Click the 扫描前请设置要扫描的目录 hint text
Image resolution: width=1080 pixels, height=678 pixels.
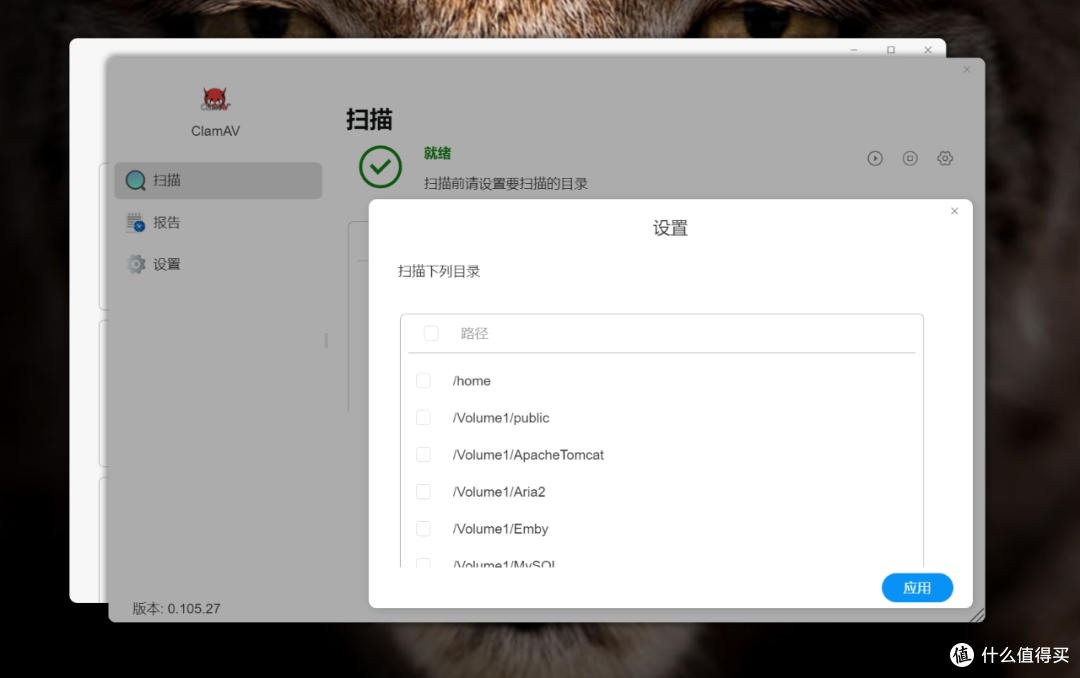click(x=506, y=184)
